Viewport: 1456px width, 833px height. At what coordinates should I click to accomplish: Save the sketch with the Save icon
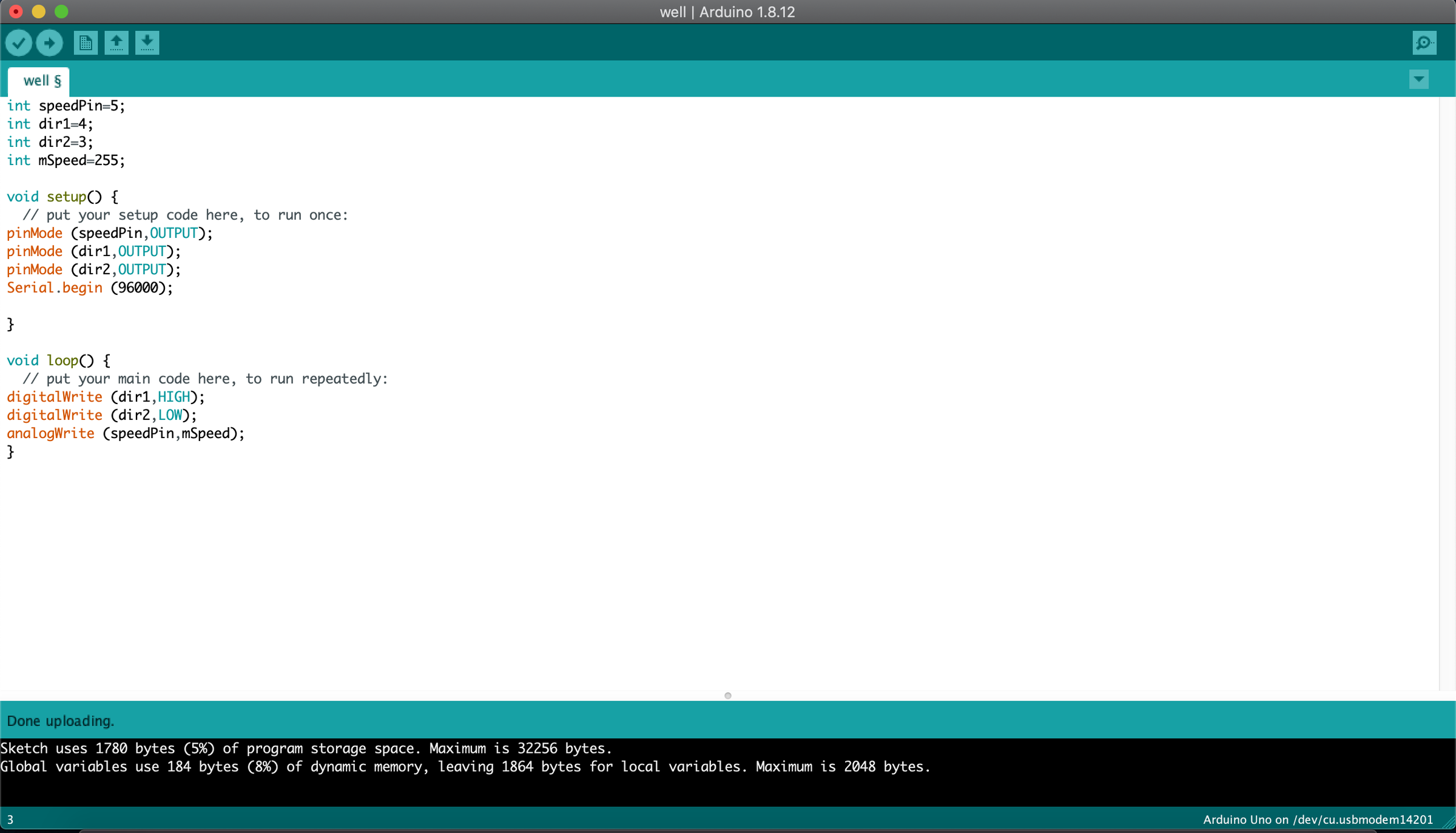(x=147, y=43)
